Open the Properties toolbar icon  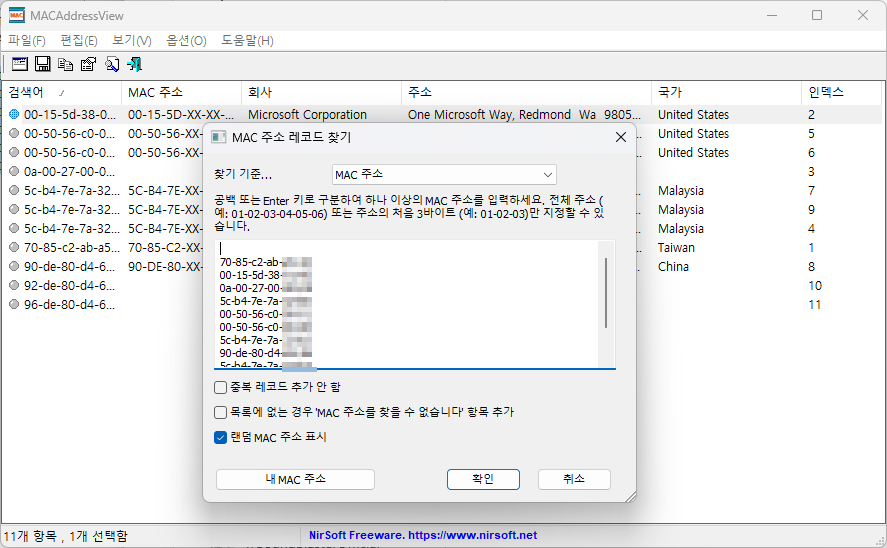click(x=88, y=64)
